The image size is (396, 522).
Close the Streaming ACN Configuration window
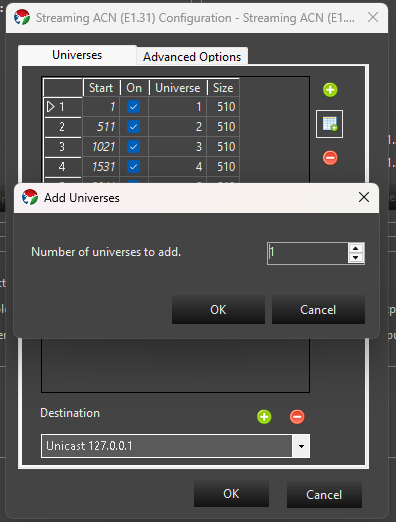tap(373, 17)
